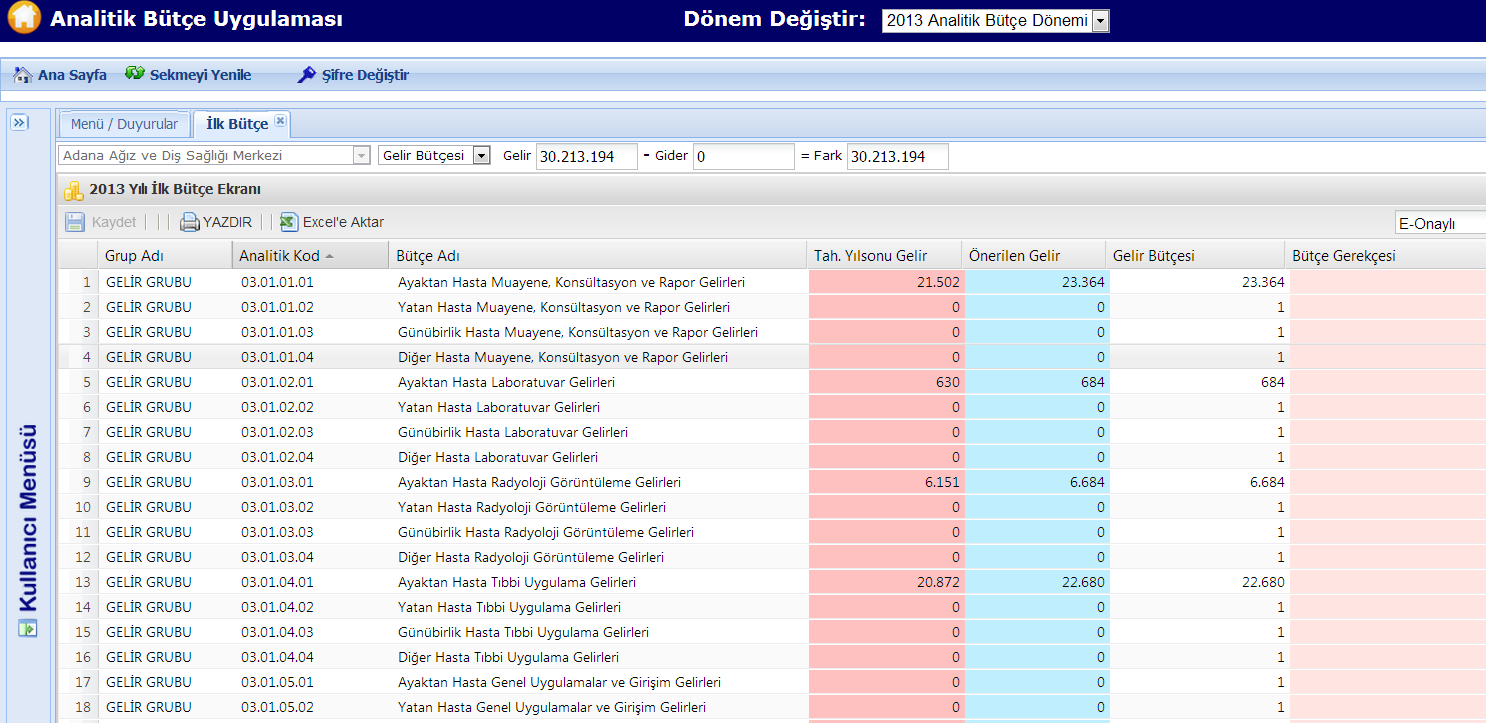Click the green icon in Kullanıcı Menüsü sidebar
This screenshot has width=1486, height=723.
click(27, 629)
